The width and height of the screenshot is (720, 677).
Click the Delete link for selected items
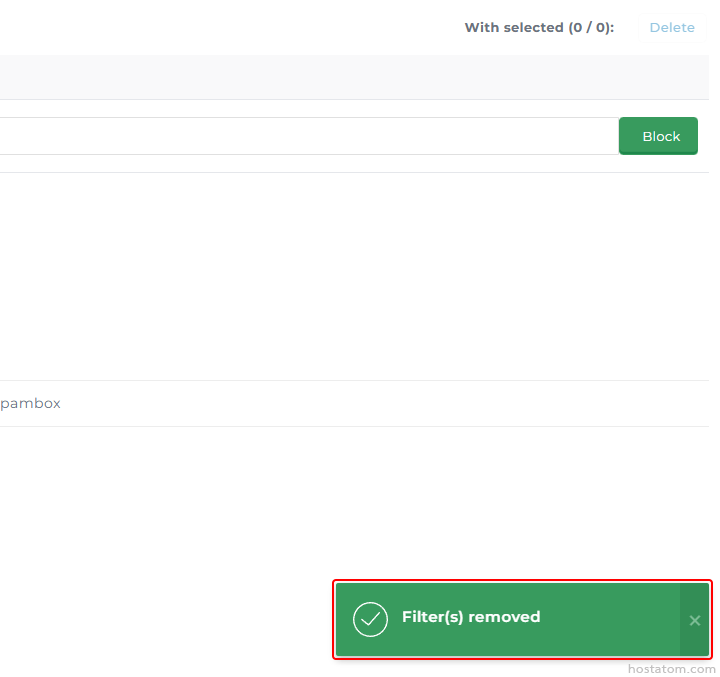click(671, 27)
